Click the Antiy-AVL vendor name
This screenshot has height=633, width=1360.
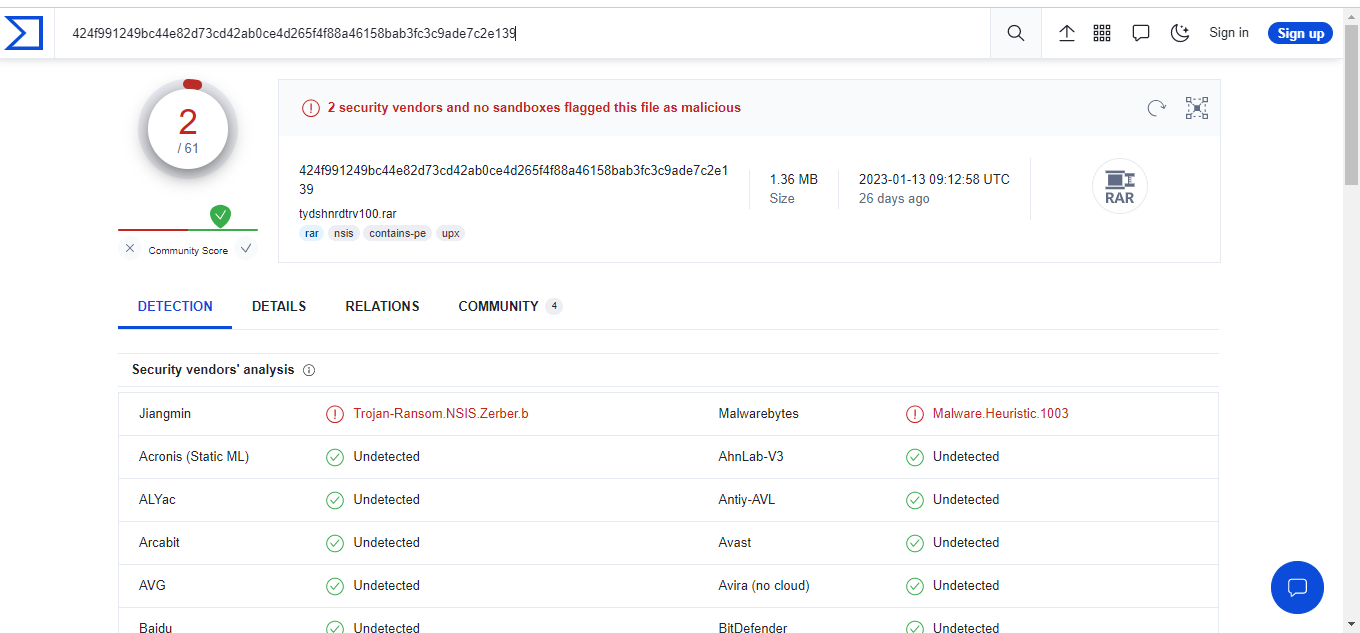tap(746, 500)
